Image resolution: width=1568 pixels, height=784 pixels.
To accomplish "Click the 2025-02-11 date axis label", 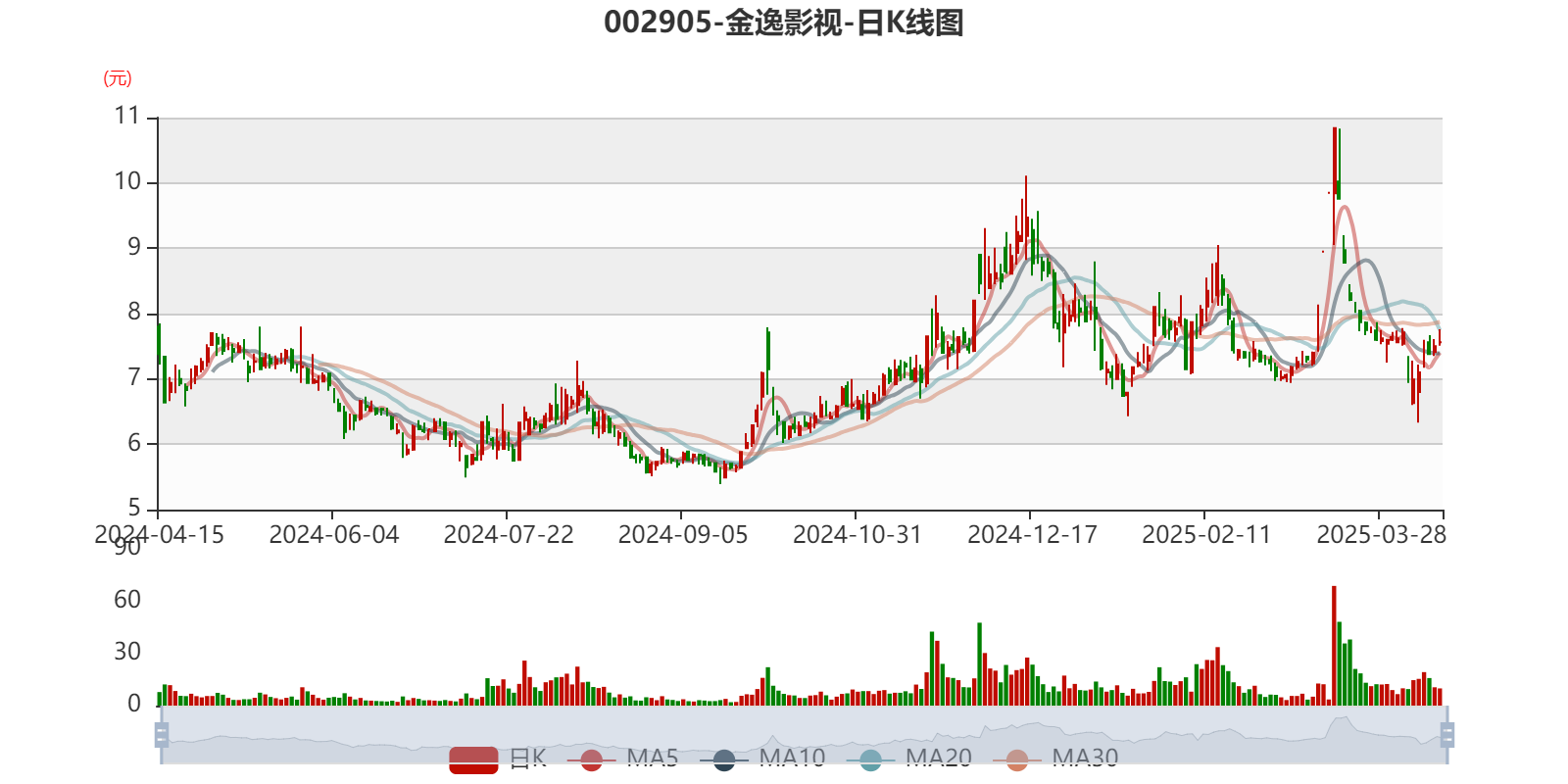I will [1206, 535].
